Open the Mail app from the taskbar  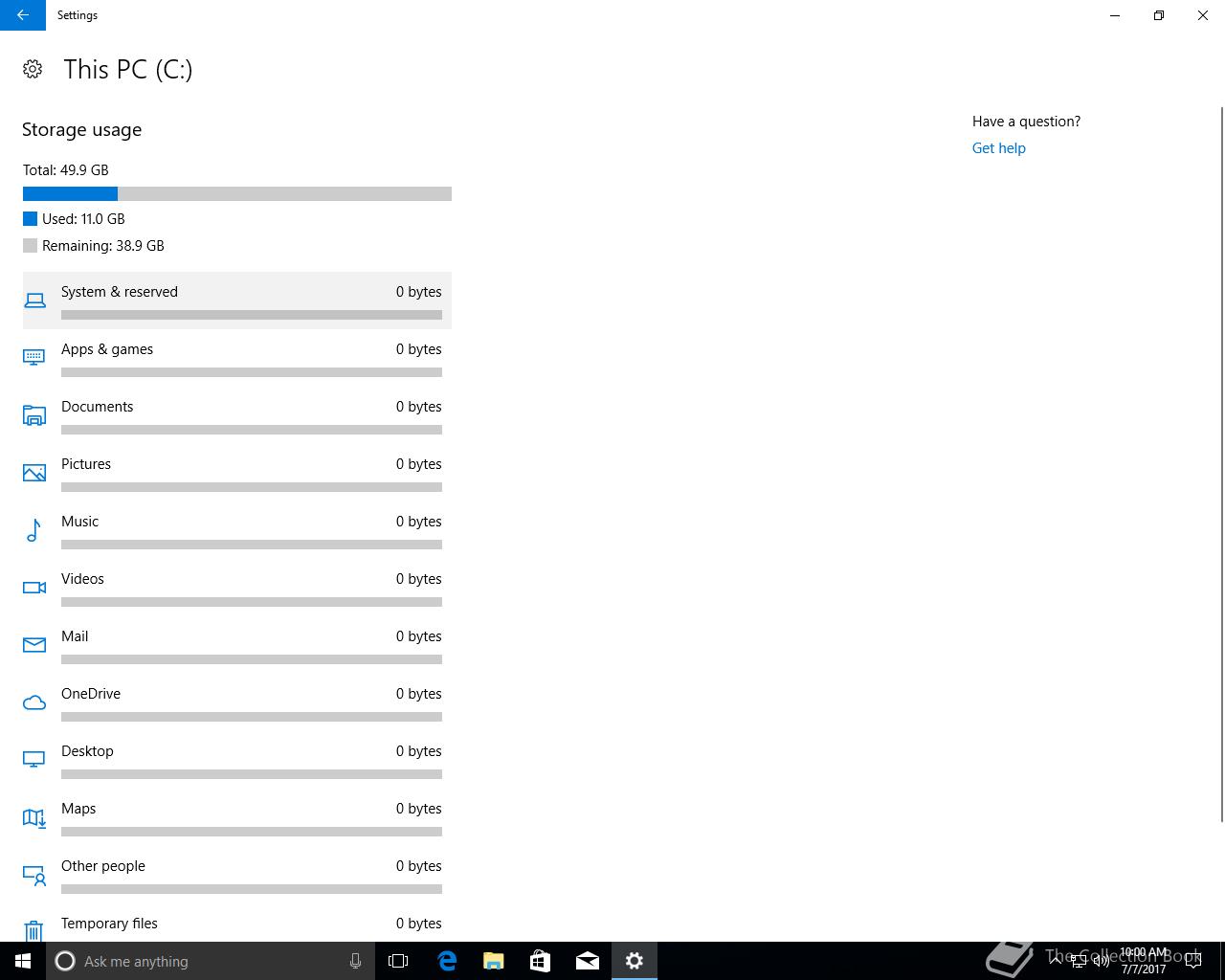coord(587,961)
